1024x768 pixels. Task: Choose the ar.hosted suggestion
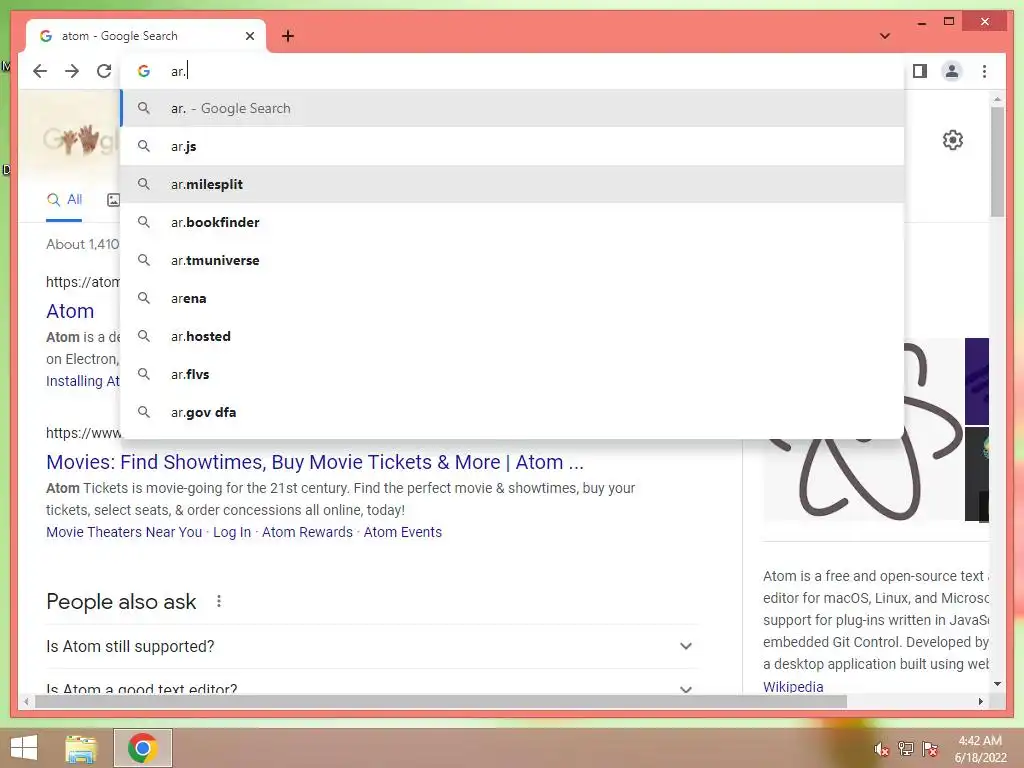point(513,336)
